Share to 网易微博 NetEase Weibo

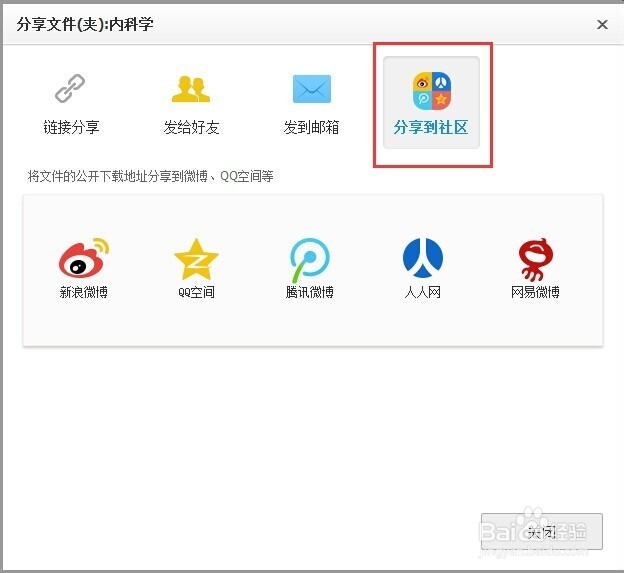tap(535, 268)
